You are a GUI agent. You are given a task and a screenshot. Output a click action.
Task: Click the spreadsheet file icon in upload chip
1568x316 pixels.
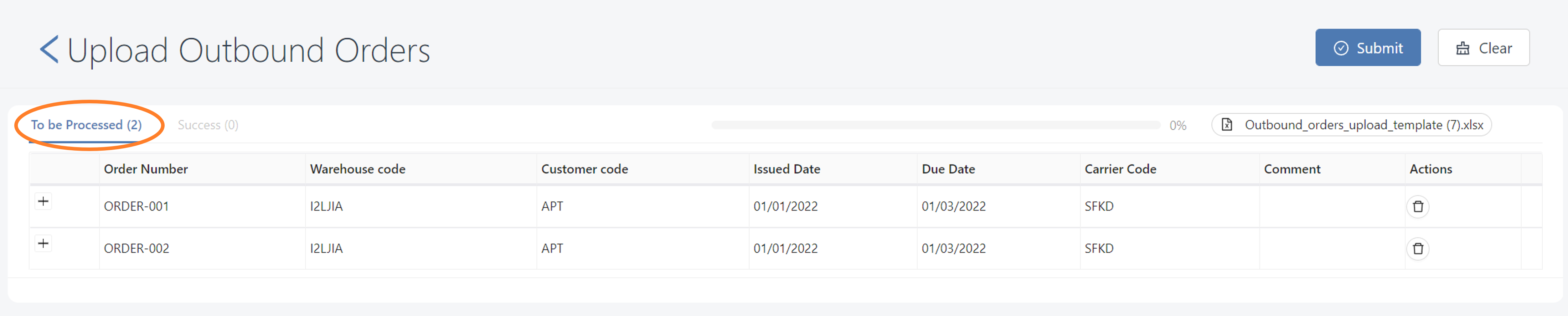pyautogui.click(x=1227, y=125)
